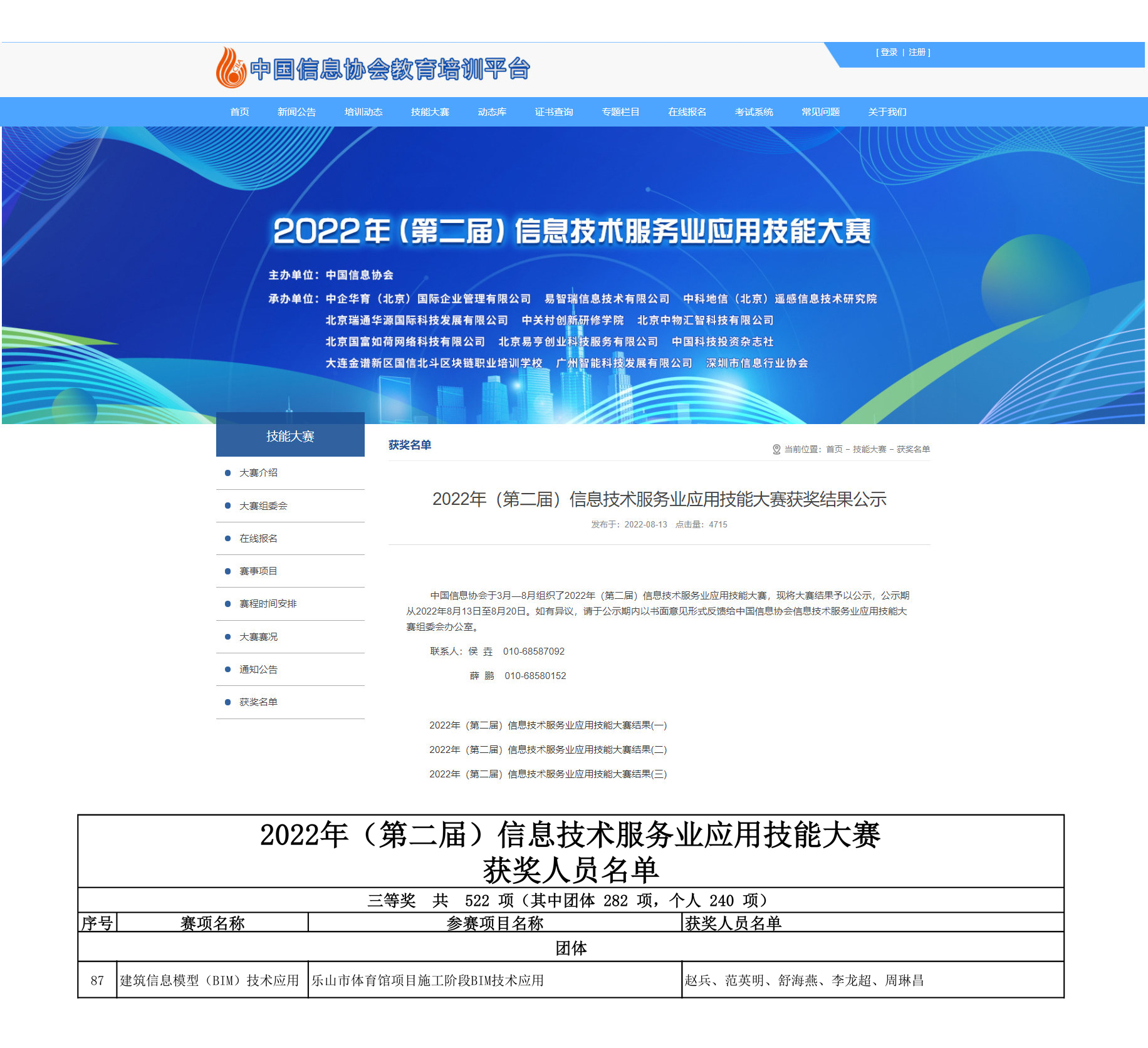Open 在线报名 in the top navigation bar
Viewport: 1148px width, 1048px height.
click(687, 112)
